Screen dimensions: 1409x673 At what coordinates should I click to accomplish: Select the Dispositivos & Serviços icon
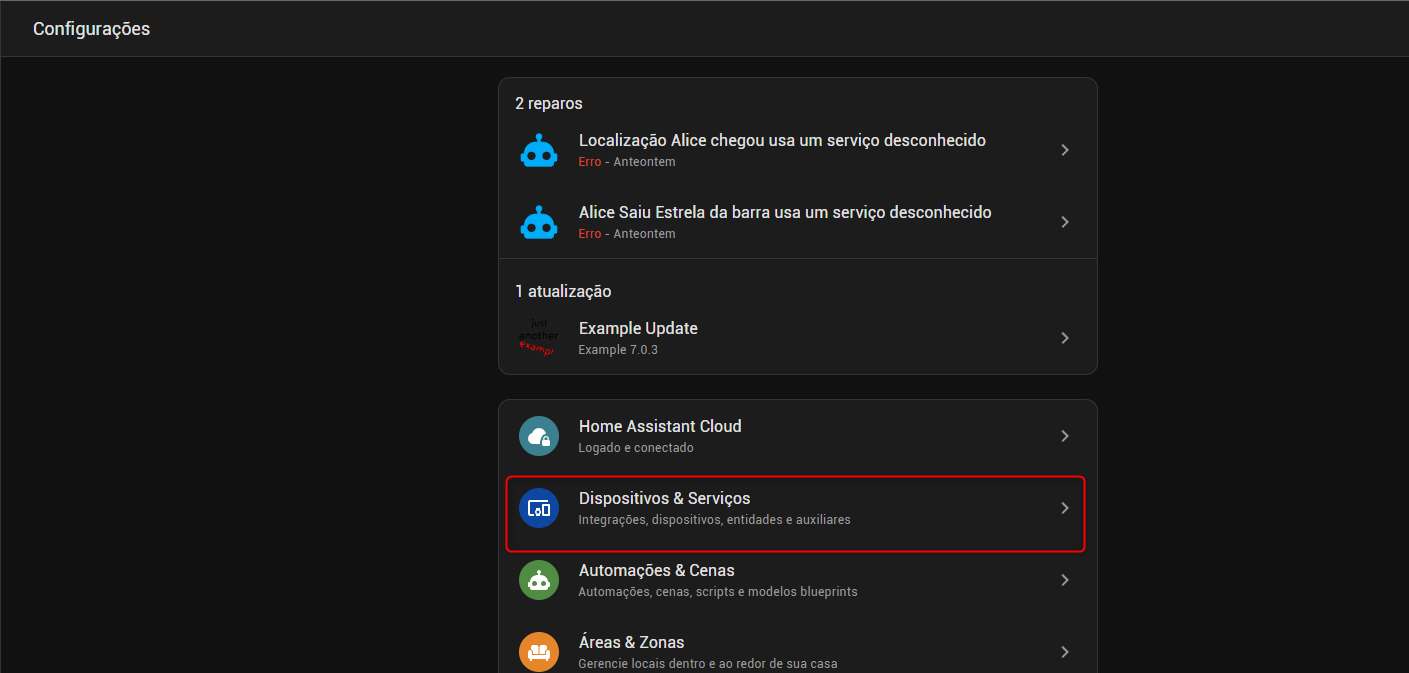pos(539,508)
